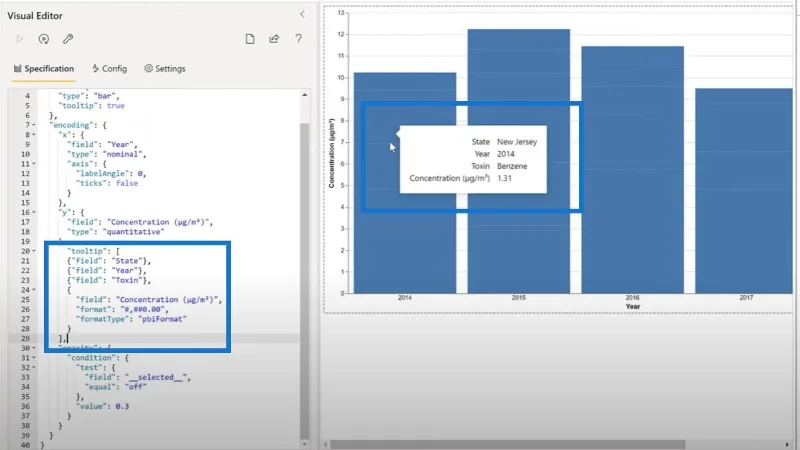This screenshot has height=450, width=800.
Task: Click "type": "nominal" code line
Action: [x=107, y=154]
